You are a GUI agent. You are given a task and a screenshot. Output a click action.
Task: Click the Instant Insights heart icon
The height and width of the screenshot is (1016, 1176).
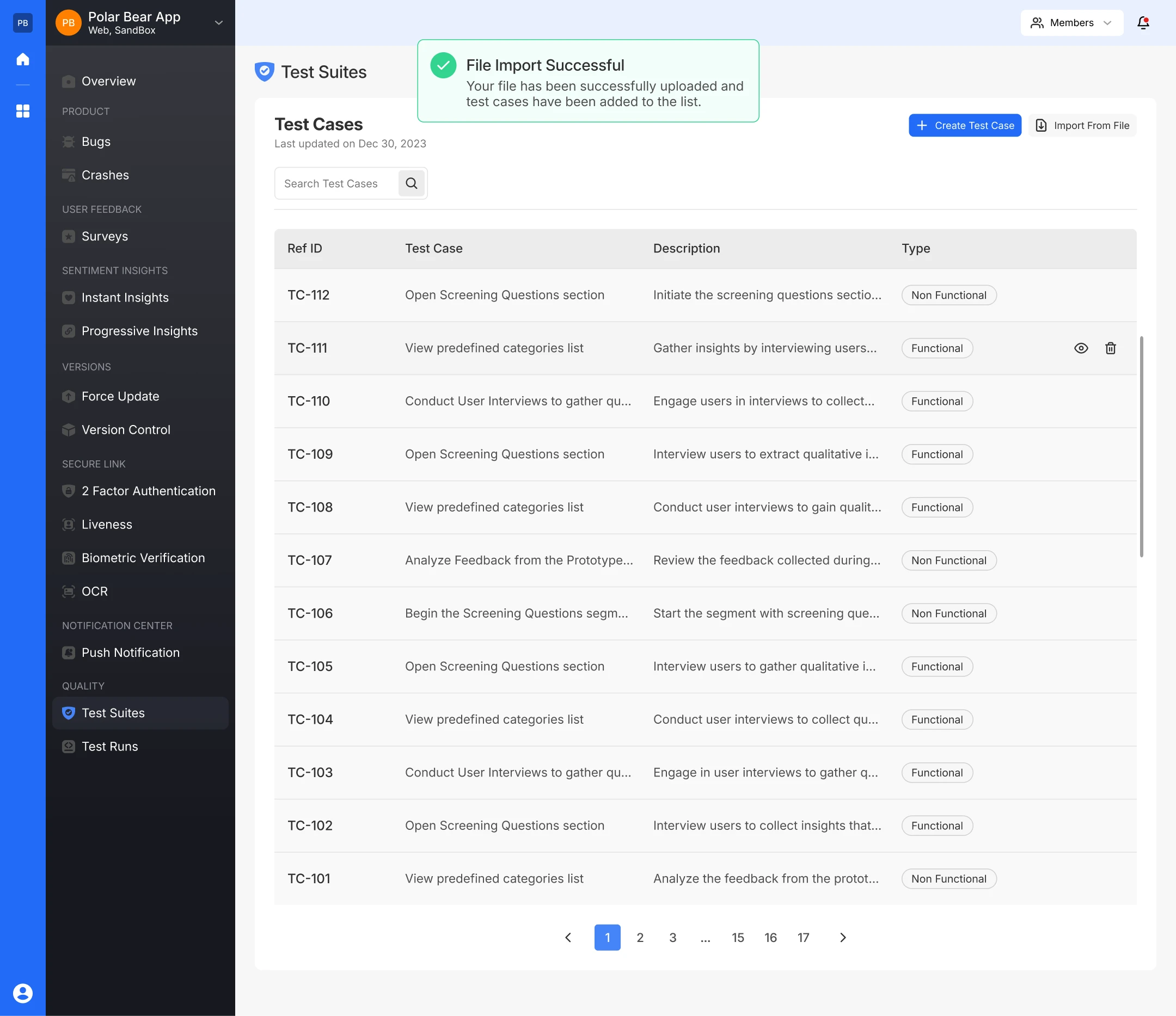click(69, 298)
